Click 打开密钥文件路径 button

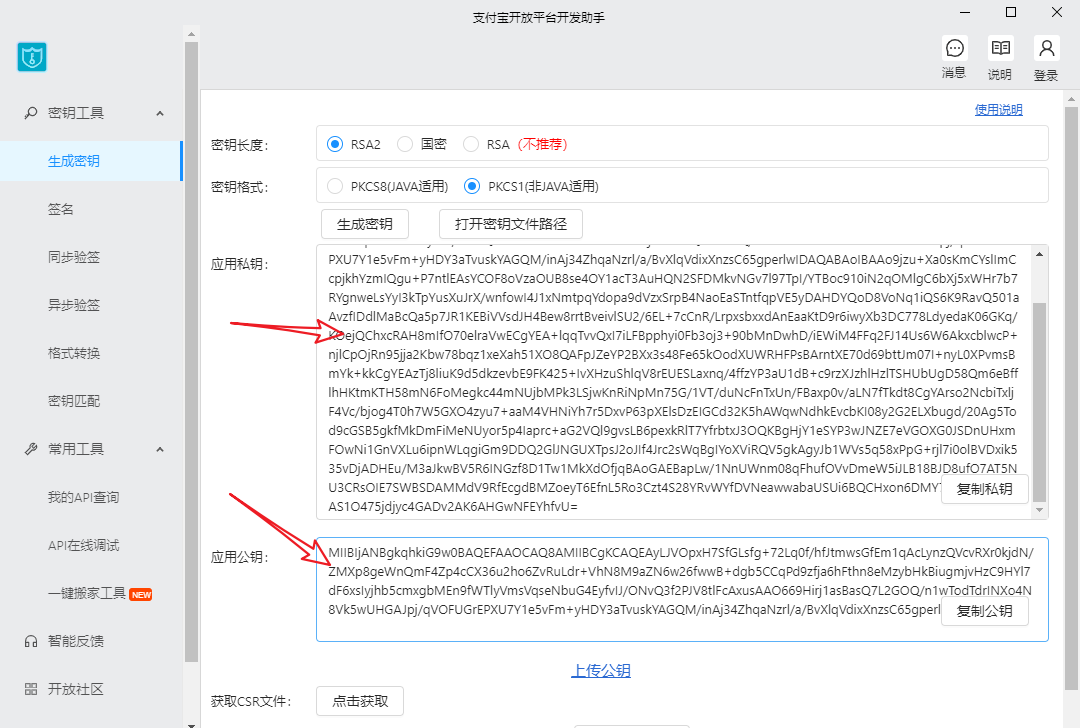tap(511, 224)
